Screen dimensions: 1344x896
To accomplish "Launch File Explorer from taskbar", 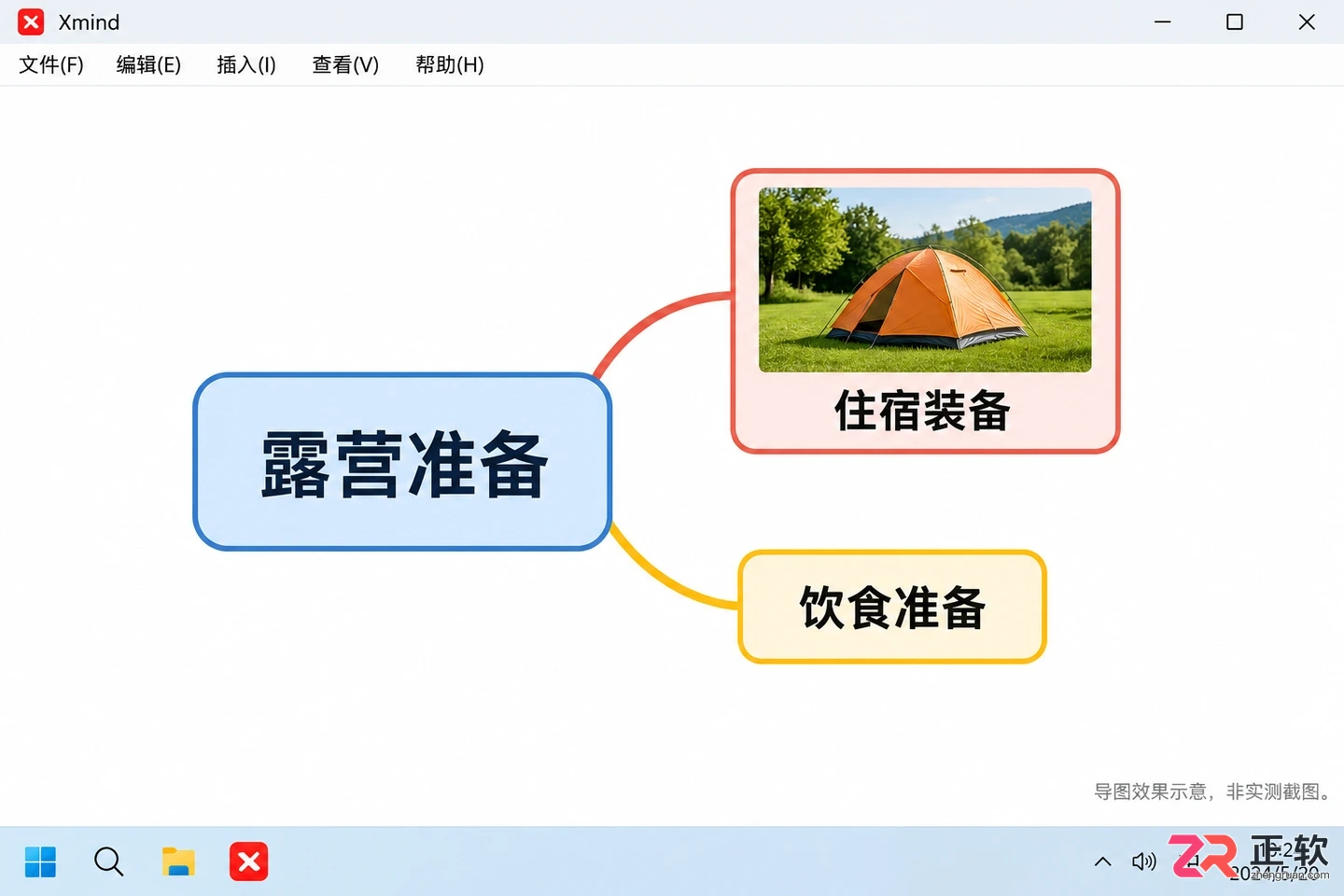I will [x=178, y=861].
